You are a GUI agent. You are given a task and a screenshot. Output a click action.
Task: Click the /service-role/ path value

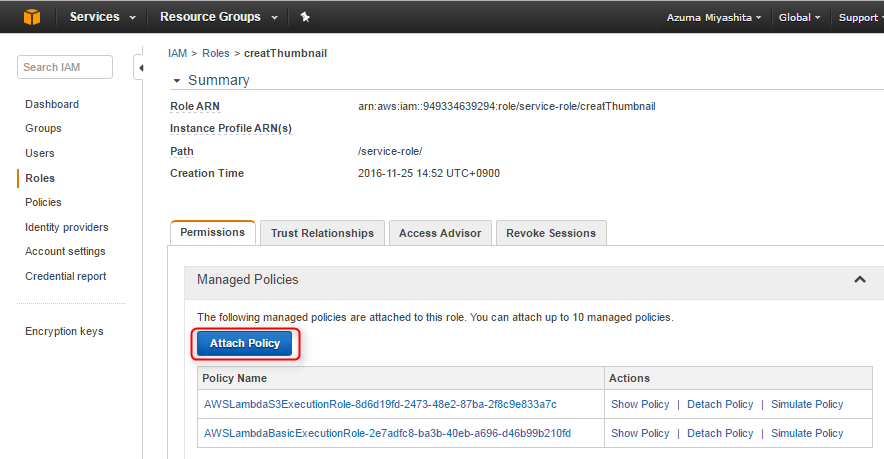(x=390, y=151)
